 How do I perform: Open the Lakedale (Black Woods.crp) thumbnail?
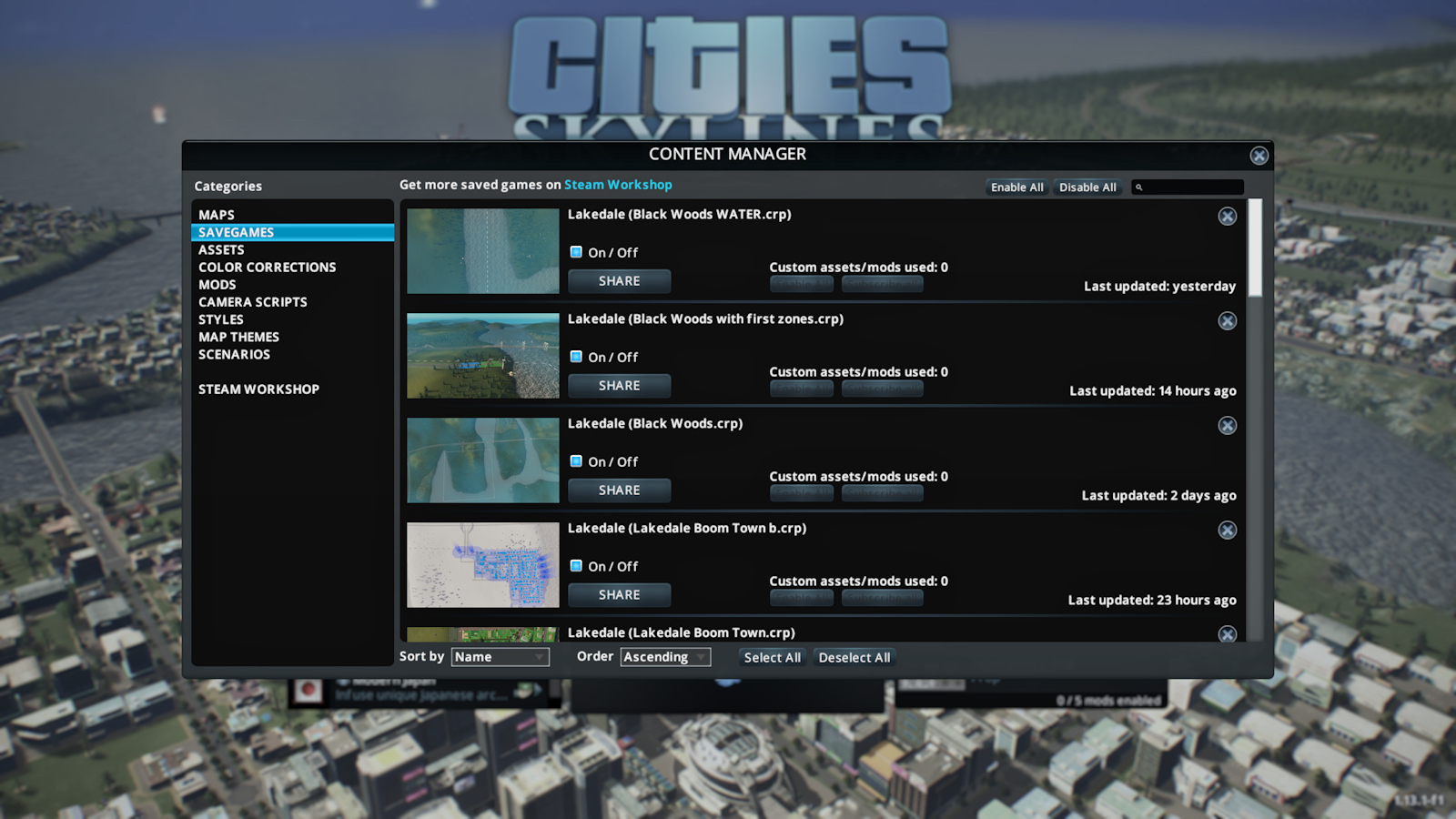click(483, 460)
